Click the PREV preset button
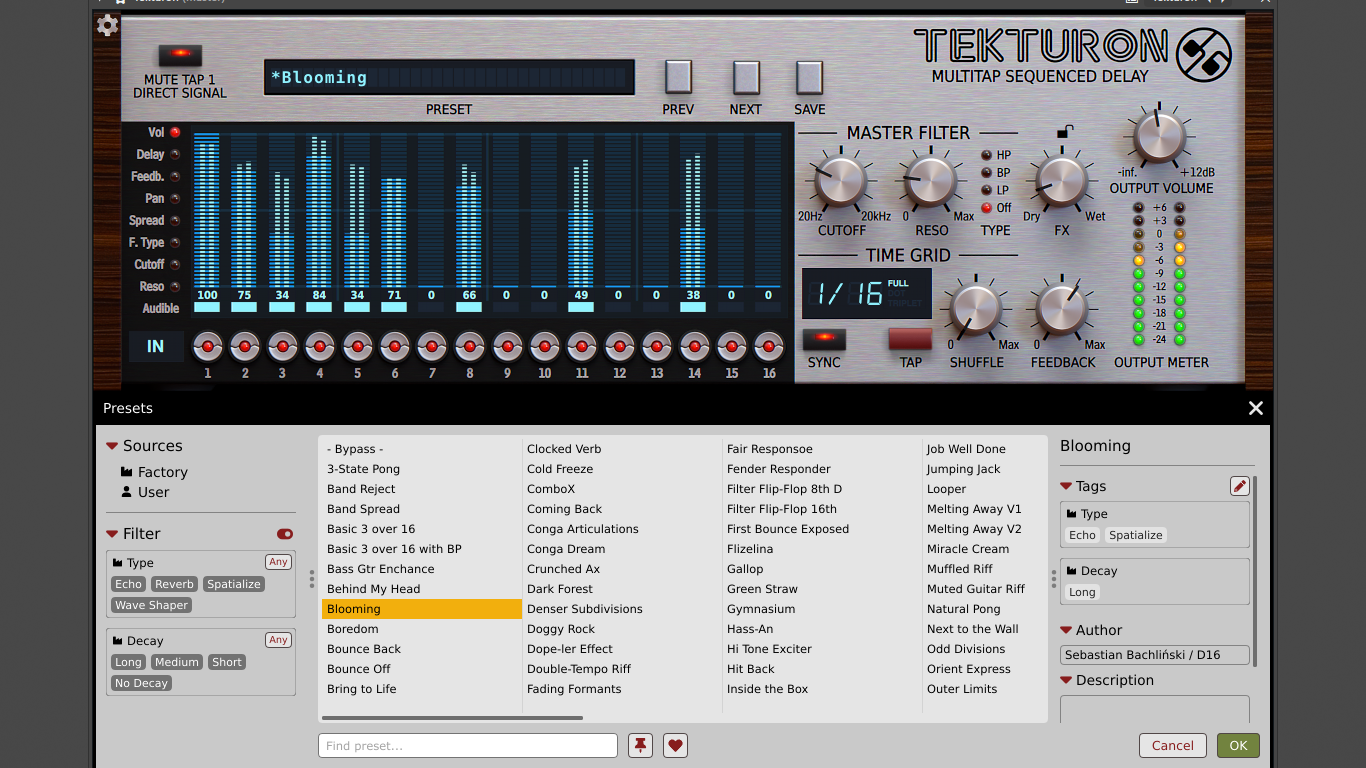The height and width of the screenshot is (768, 1366). 678,77
